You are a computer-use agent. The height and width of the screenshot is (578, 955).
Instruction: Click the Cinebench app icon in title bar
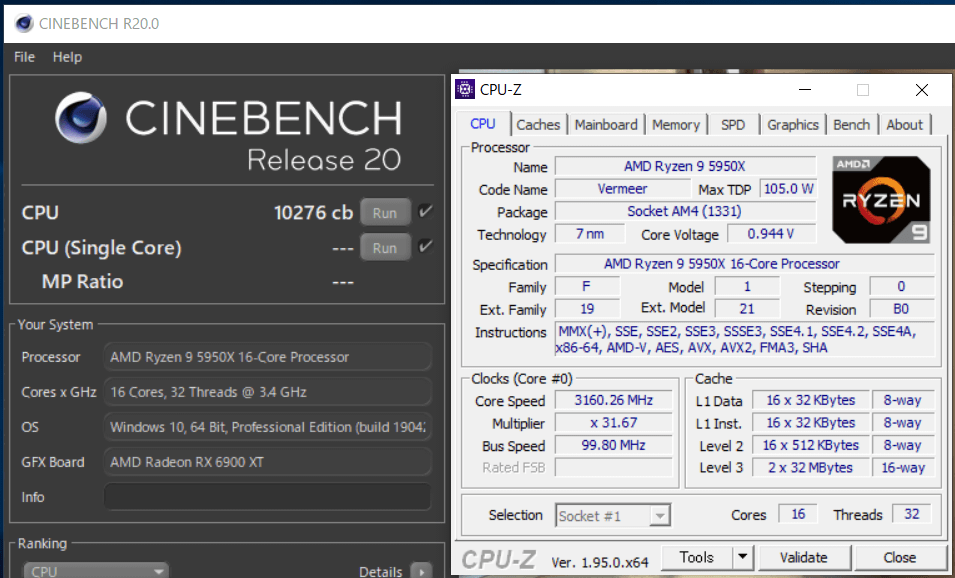click(x=24, y=23)
